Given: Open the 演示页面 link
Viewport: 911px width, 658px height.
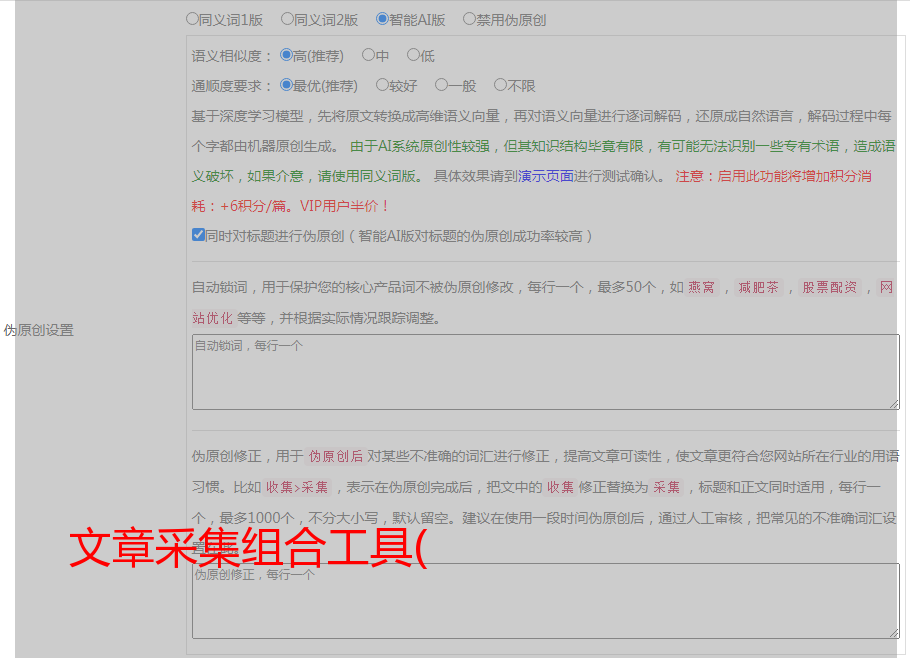Looking at the screenshot, I should pos(545,176).
